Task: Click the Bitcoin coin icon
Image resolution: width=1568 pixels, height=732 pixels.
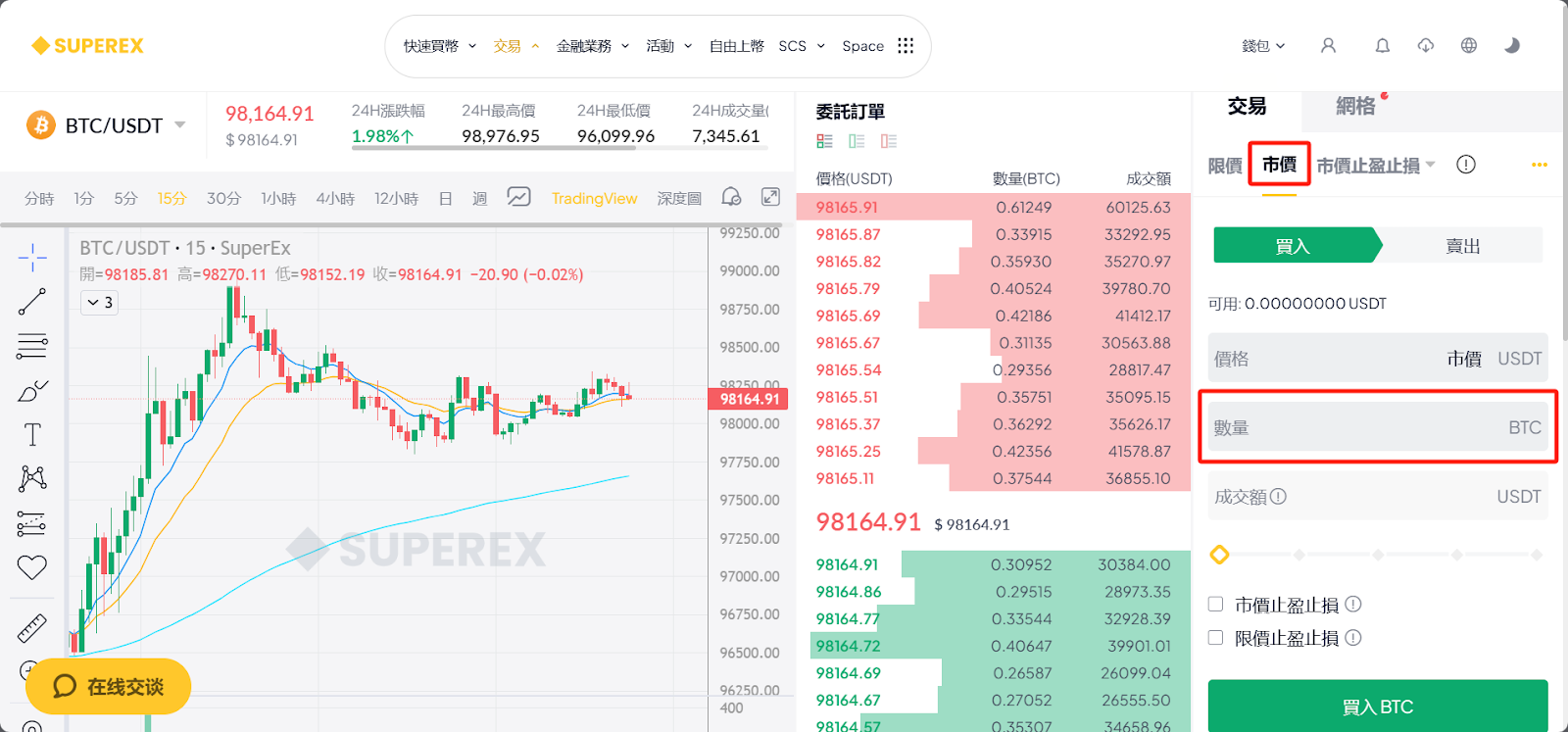Action: coord(41,125)
